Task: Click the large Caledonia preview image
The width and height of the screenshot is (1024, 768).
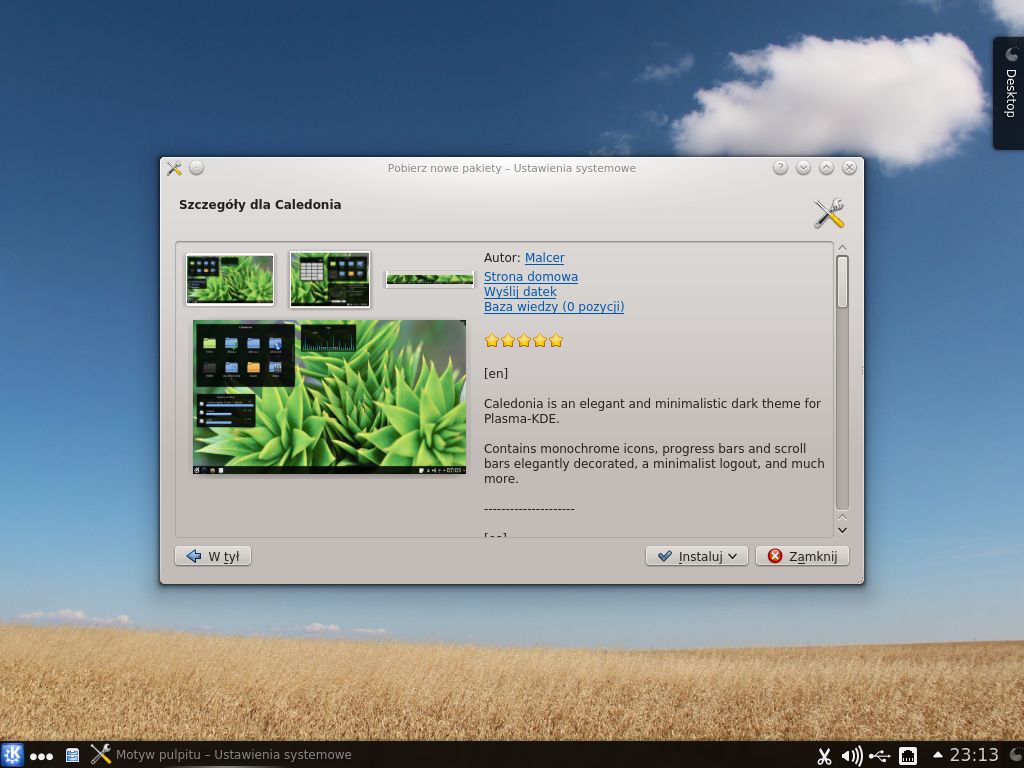Action: [330, 397]
